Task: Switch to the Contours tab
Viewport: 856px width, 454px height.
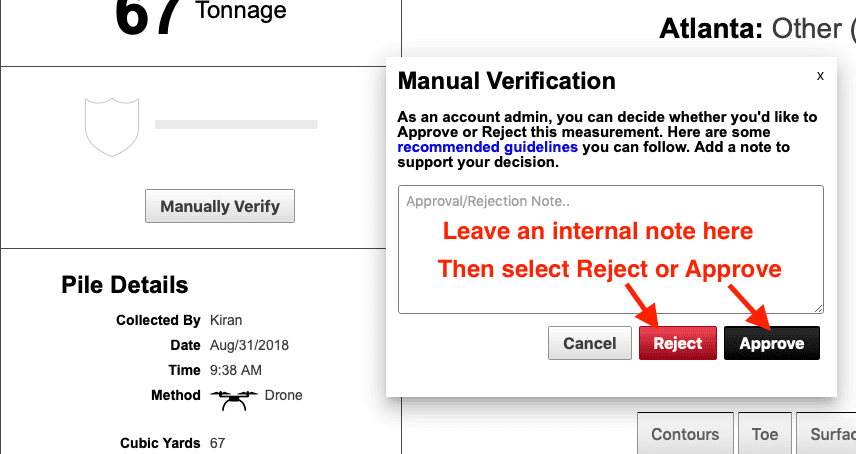Action: (685, 434)
